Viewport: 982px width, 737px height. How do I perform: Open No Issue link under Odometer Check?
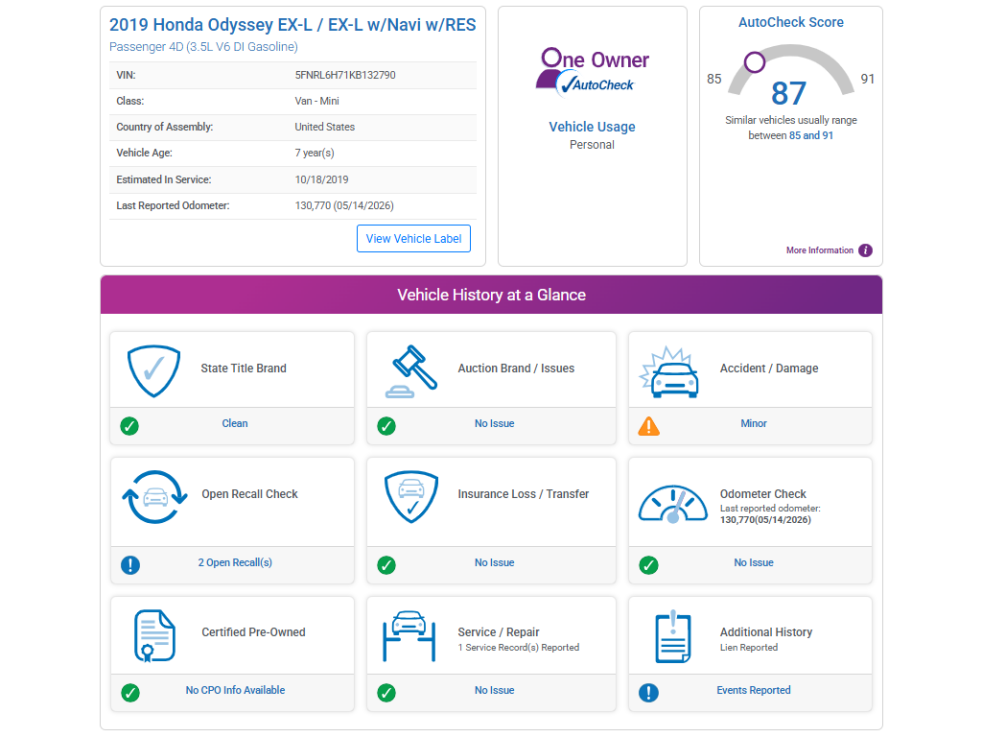tap(753, 562)
